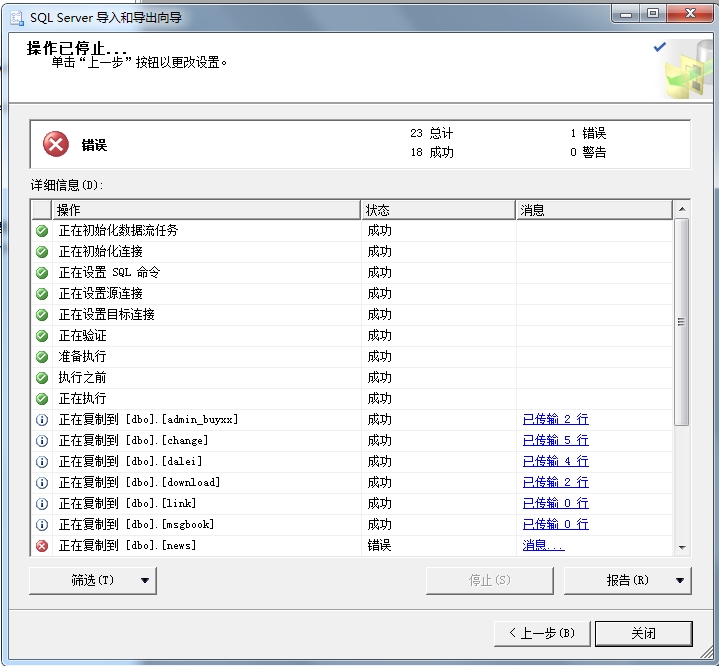Click the info icon on the [dbo].[download] row
719x666 pixels.
click(42, 483)
